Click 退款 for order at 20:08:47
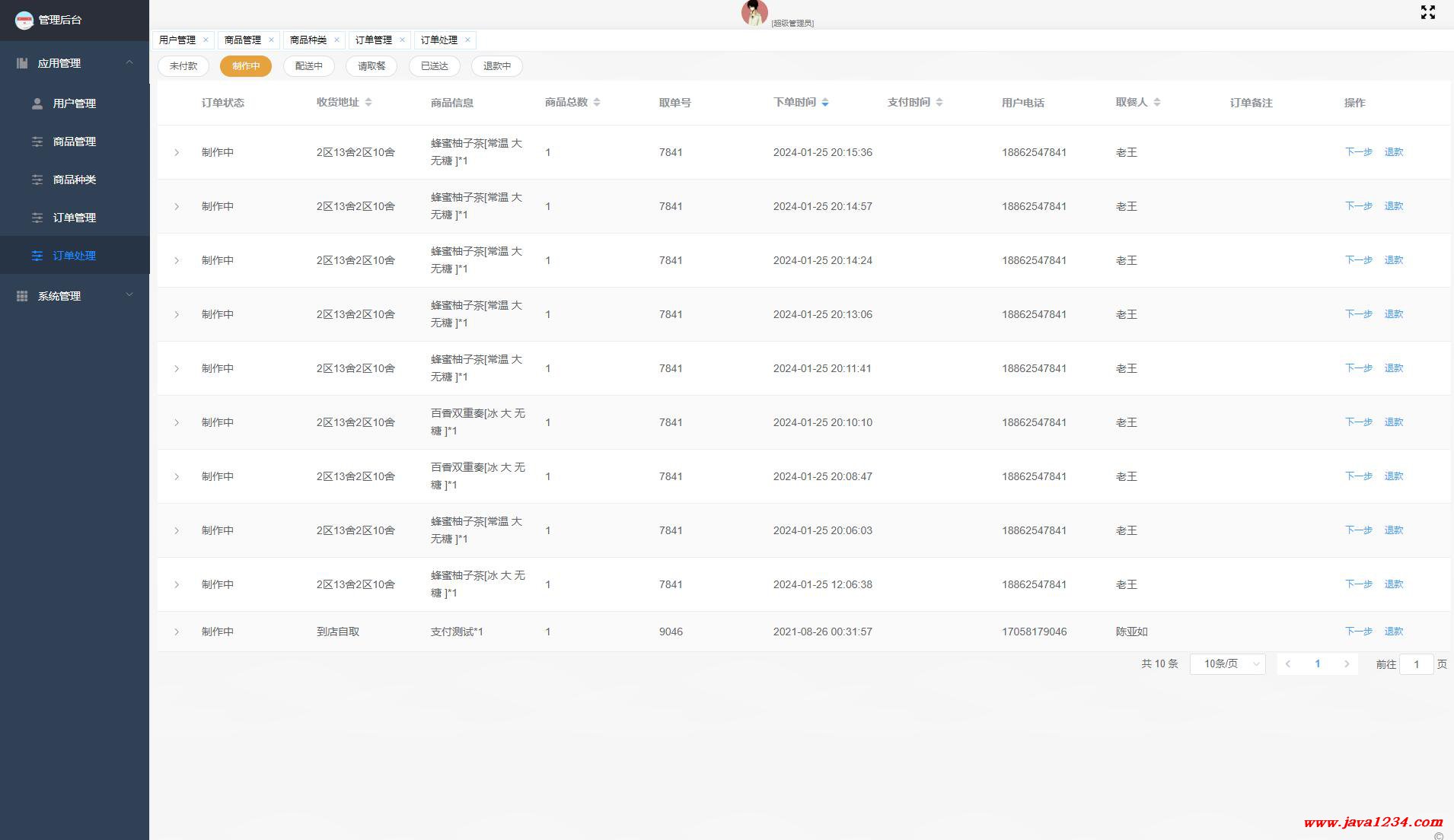 click(1394, 476)
